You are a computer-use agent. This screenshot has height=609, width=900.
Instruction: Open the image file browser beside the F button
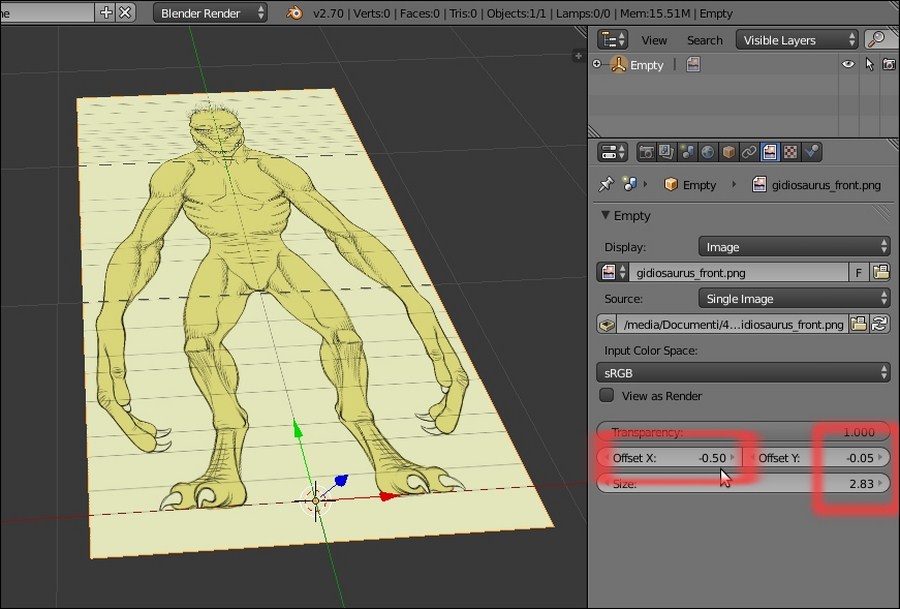[880, 272]
